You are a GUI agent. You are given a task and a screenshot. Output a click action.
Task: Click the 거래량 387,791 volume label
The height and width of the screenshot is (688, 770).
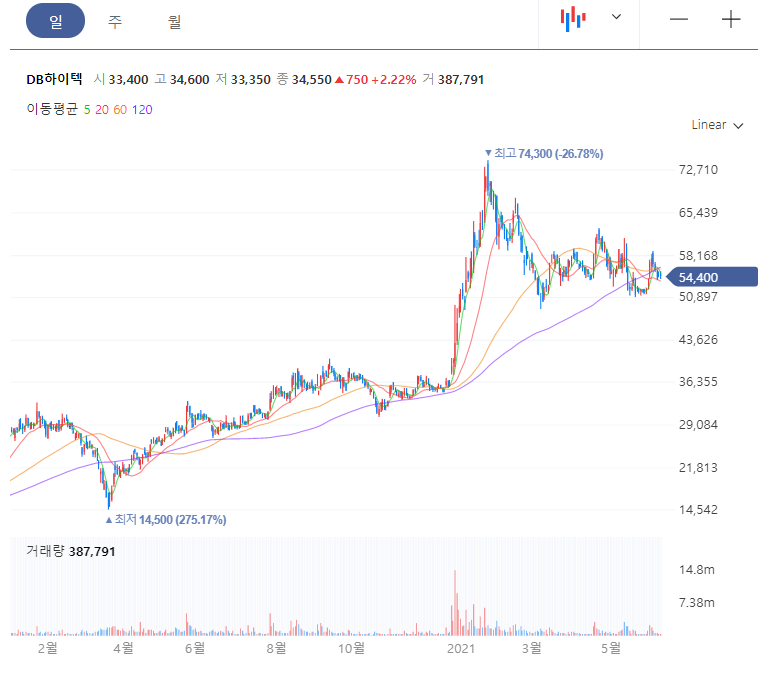pyautogui.click(x=71, y=551)
